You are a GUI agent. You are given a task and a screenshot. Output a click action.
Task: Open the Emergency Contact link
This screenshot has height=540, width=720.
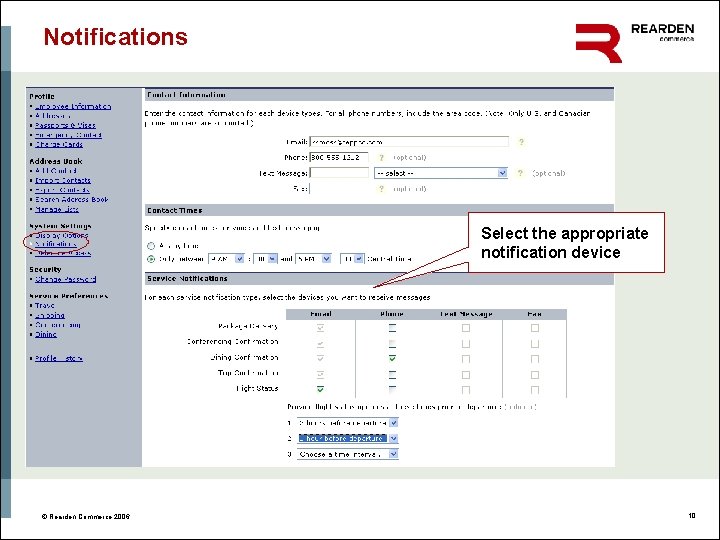(68, 135)
